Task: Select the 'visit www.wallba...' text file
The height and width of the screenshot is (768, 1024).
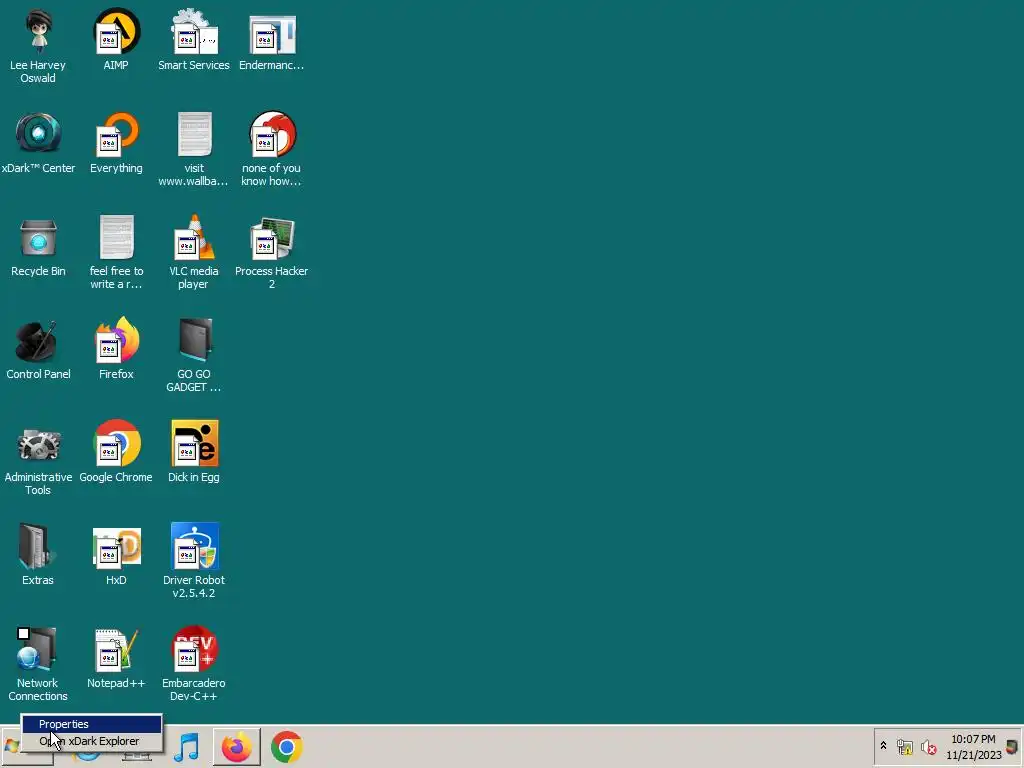Action: (194, 149)
